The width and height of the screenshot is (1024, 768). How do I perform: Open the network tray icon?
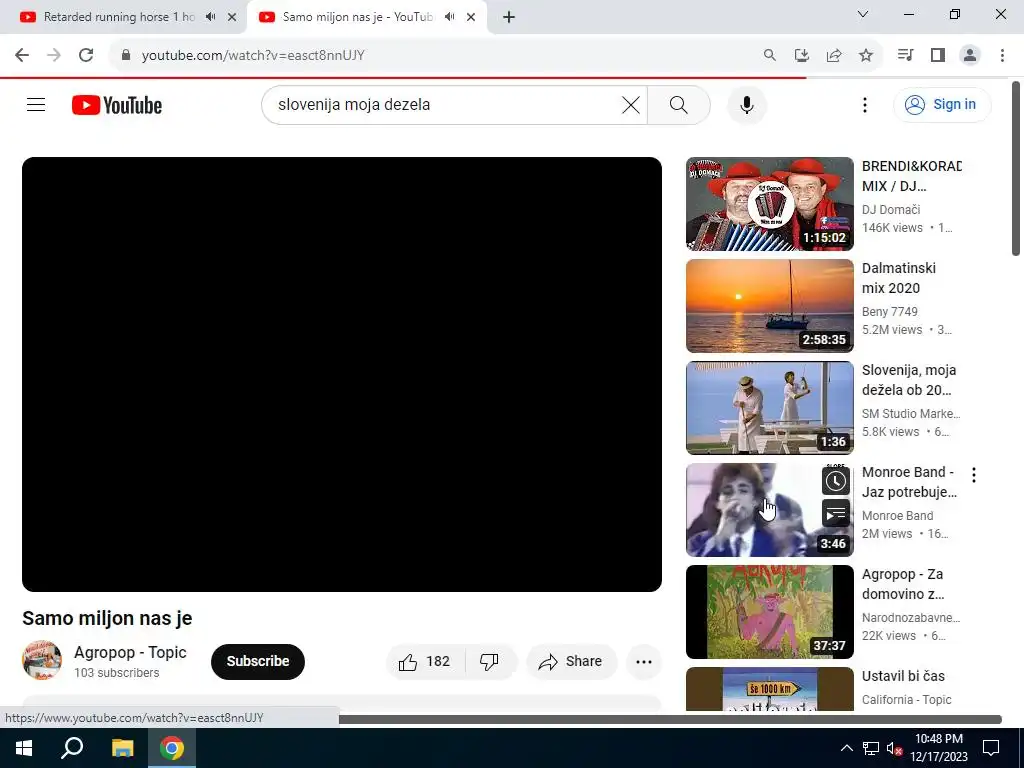(x=871, y=748)
